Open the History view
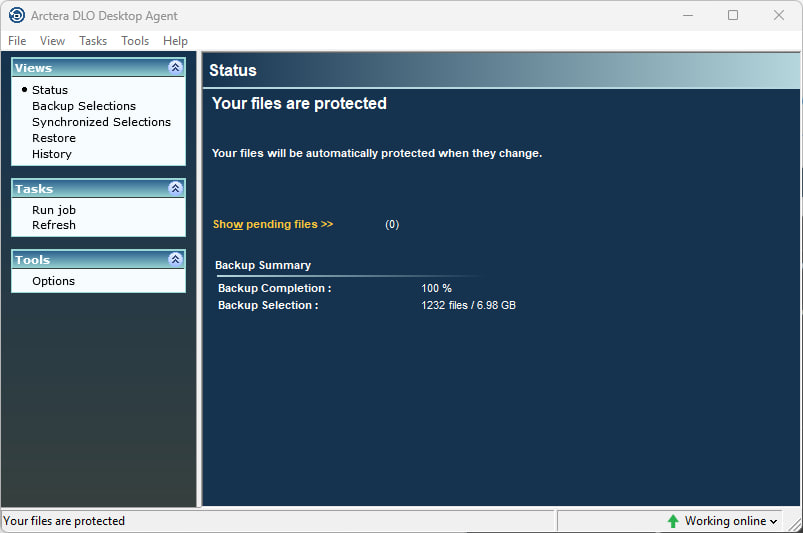 (52, 154)
